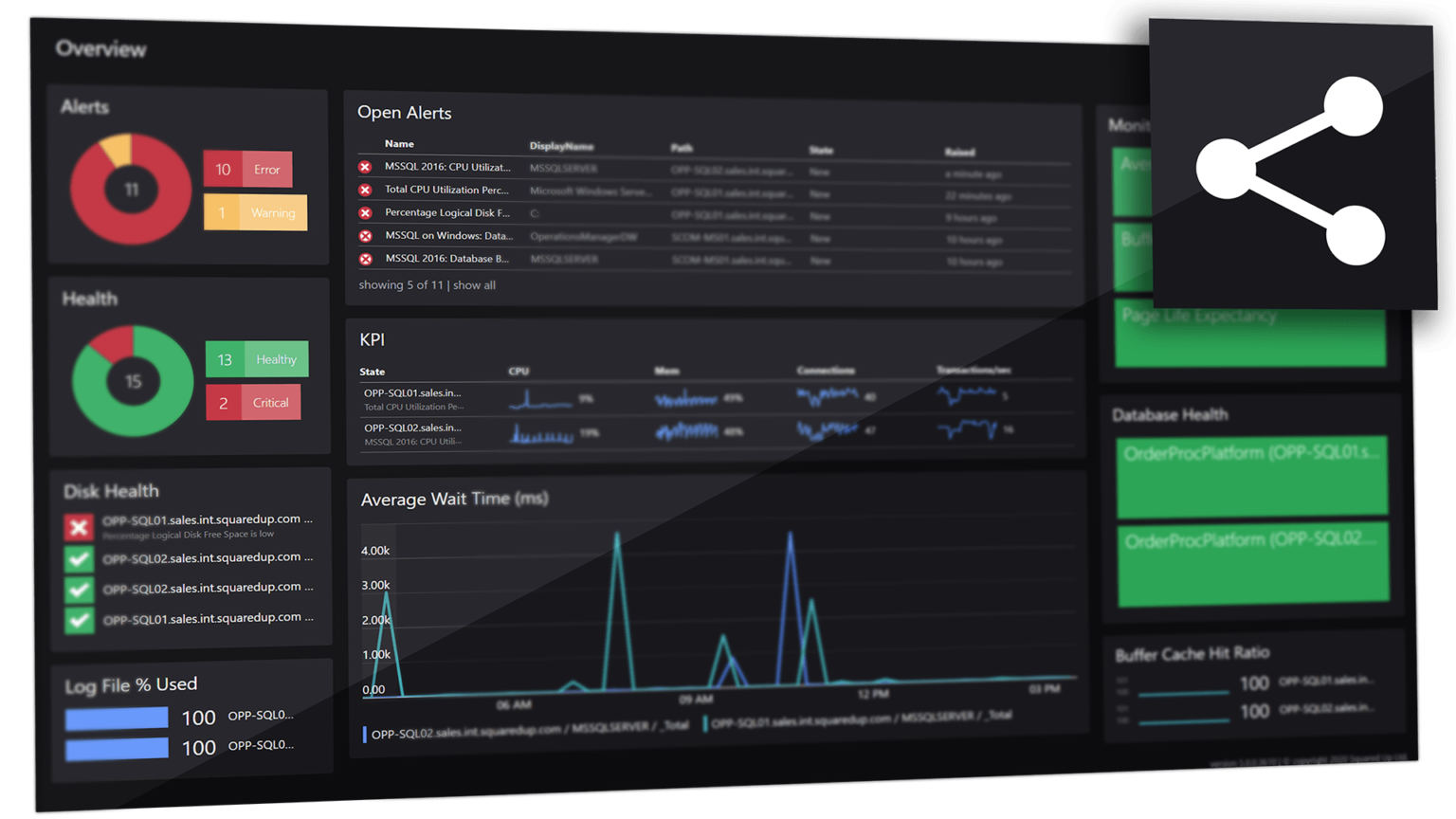Select OPP-SQL02.sales.in... row in KPI table

click(716, 433)
